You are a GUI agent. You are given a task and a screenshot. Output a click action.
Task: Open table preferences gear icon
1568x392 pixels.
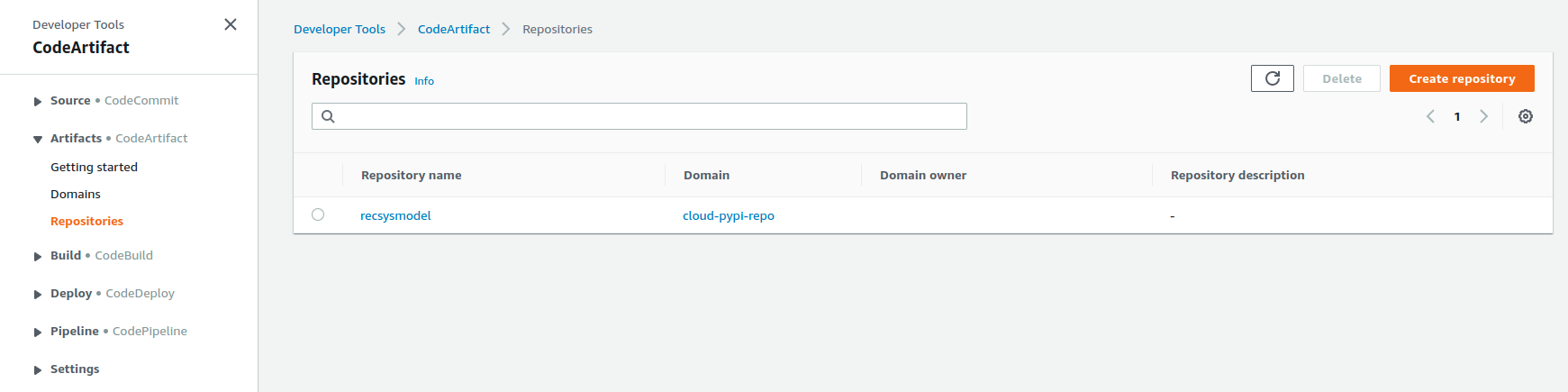(x=1526, y=116)
